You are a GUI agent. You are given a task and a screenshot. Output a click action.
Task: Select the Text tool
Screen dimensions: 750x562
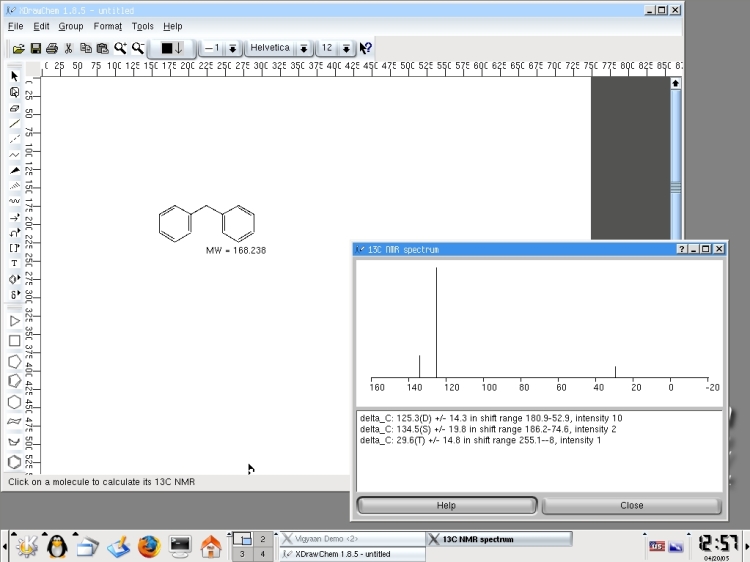point(14,264)
